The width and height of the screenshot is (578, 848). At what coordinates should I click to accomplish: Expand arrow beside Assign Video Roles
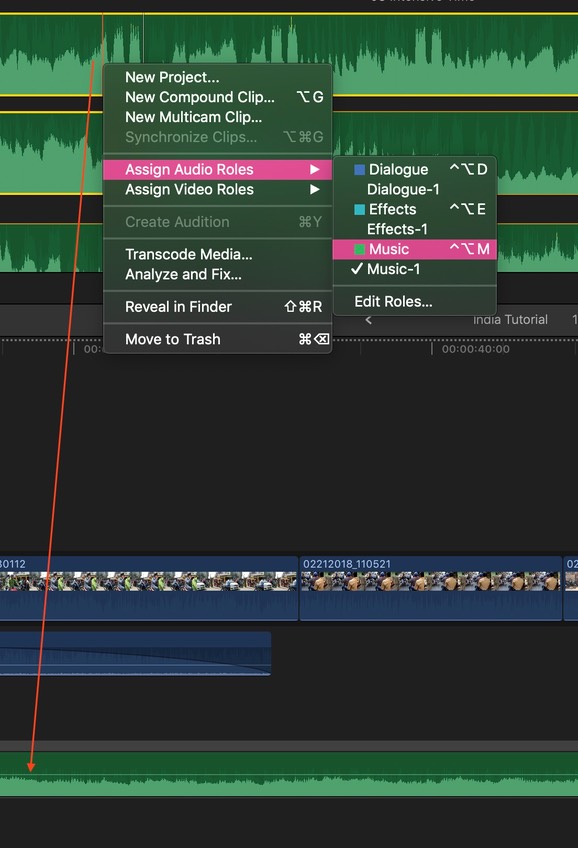click(315, 189)
